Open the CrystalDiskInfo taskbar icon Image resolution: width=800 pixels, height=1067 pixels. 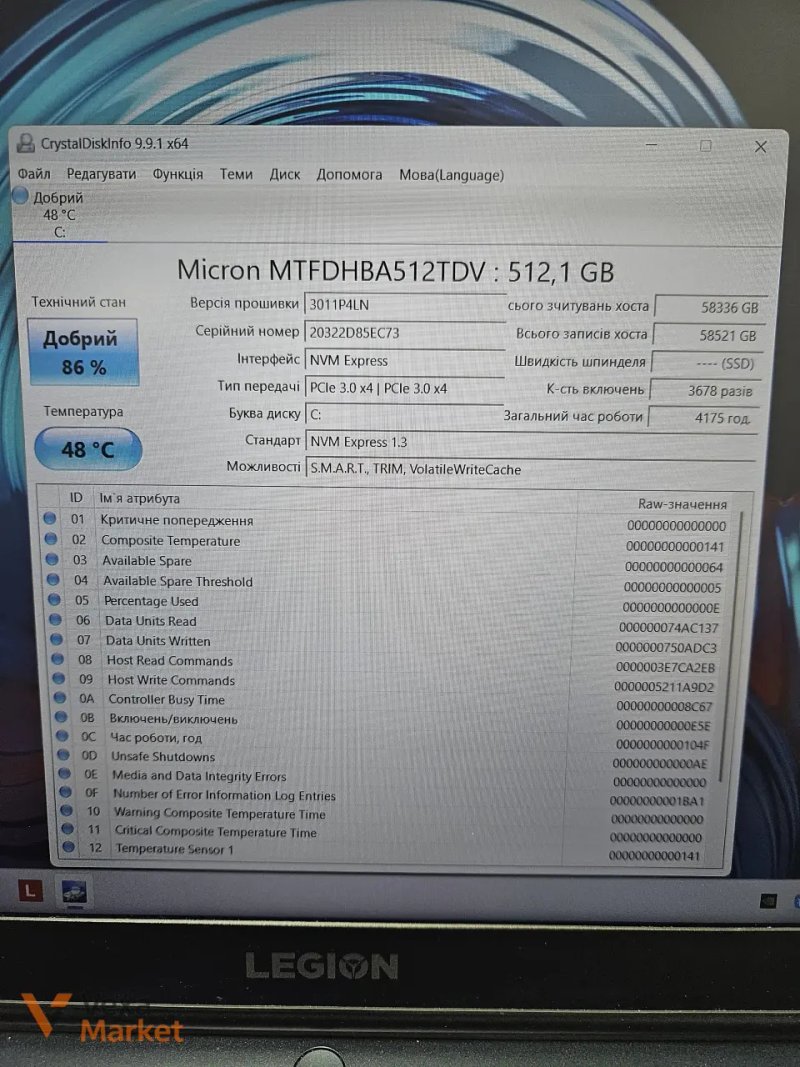click(74, 891)
